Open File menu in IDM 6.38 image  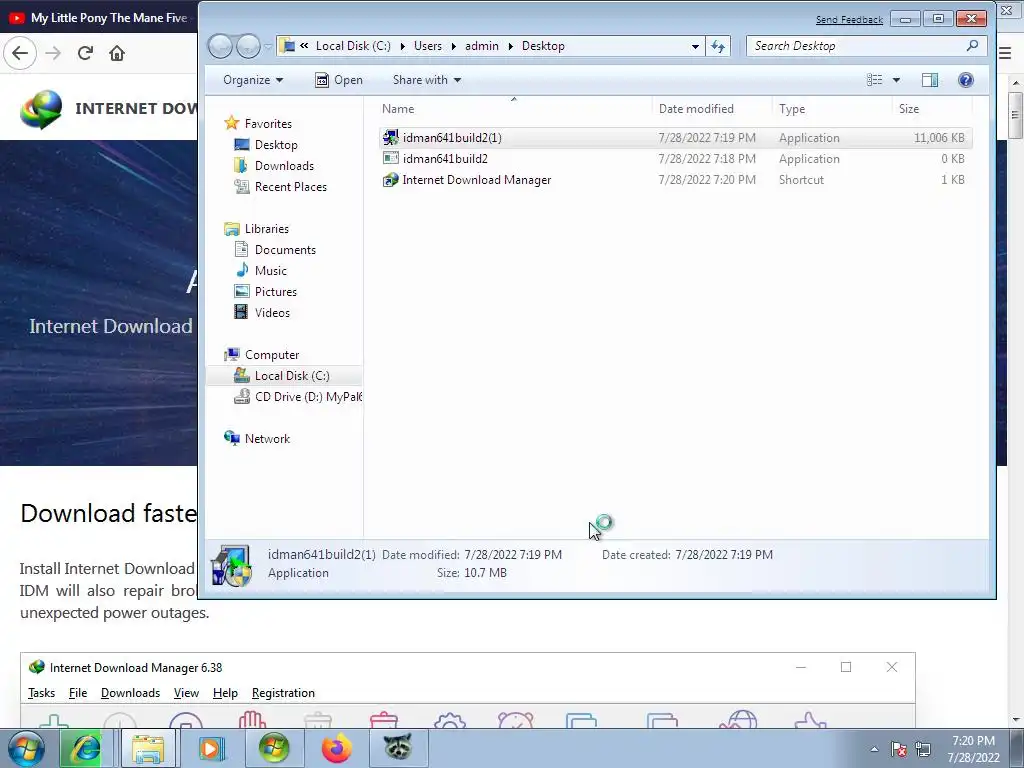click(78, 693)
